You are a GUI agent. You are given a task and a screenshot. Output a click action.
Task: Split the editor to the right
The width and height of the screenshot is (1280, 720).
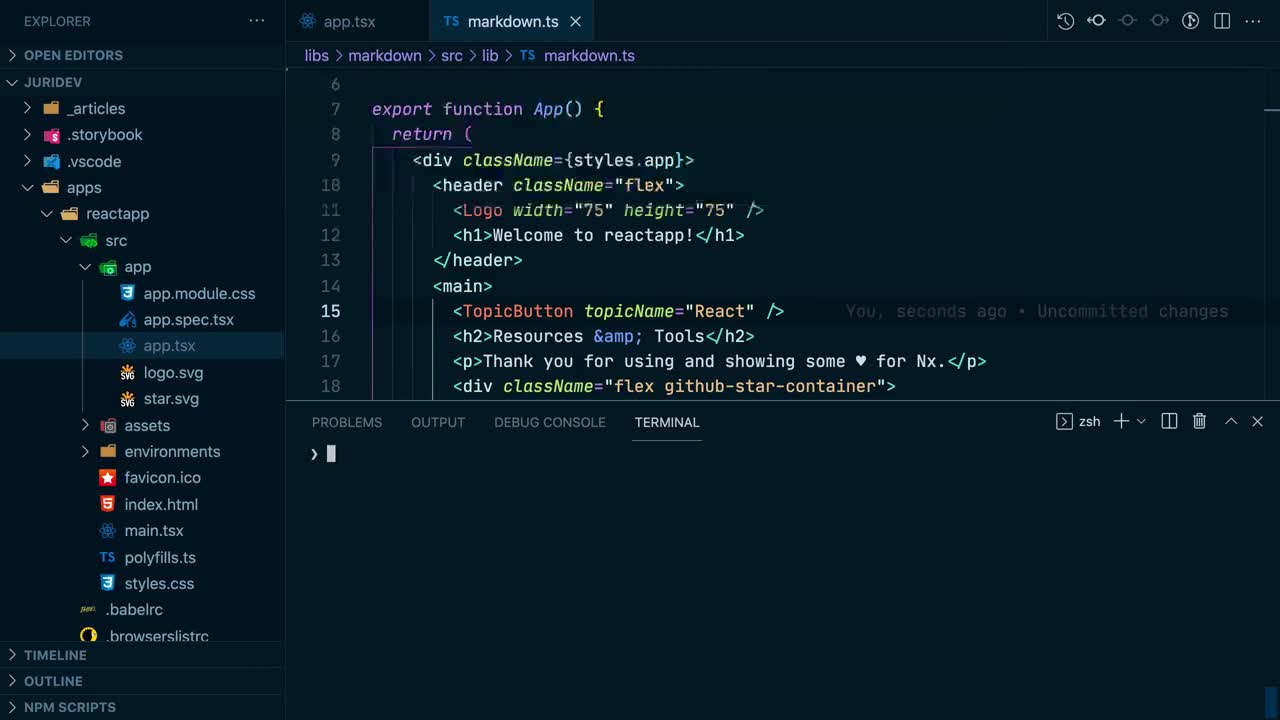1221,21
